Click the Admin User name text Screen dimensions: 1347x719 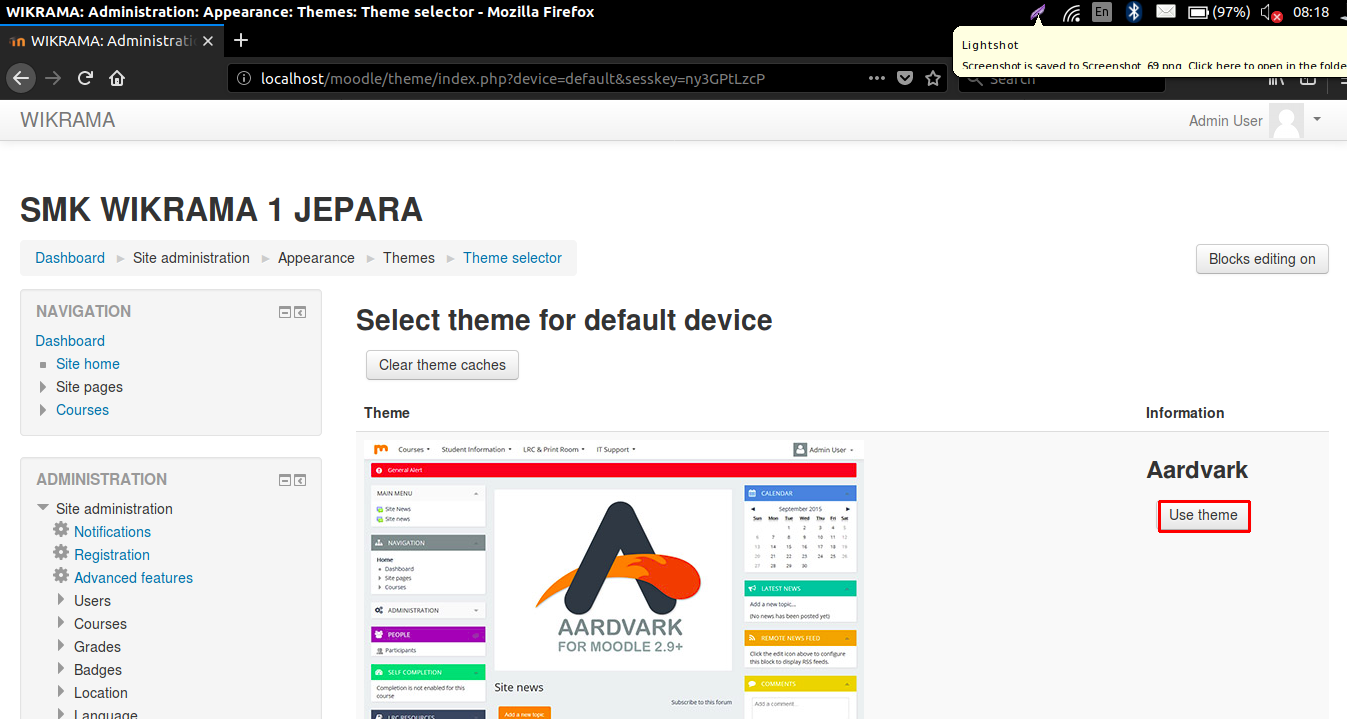tap(1225, 121)
